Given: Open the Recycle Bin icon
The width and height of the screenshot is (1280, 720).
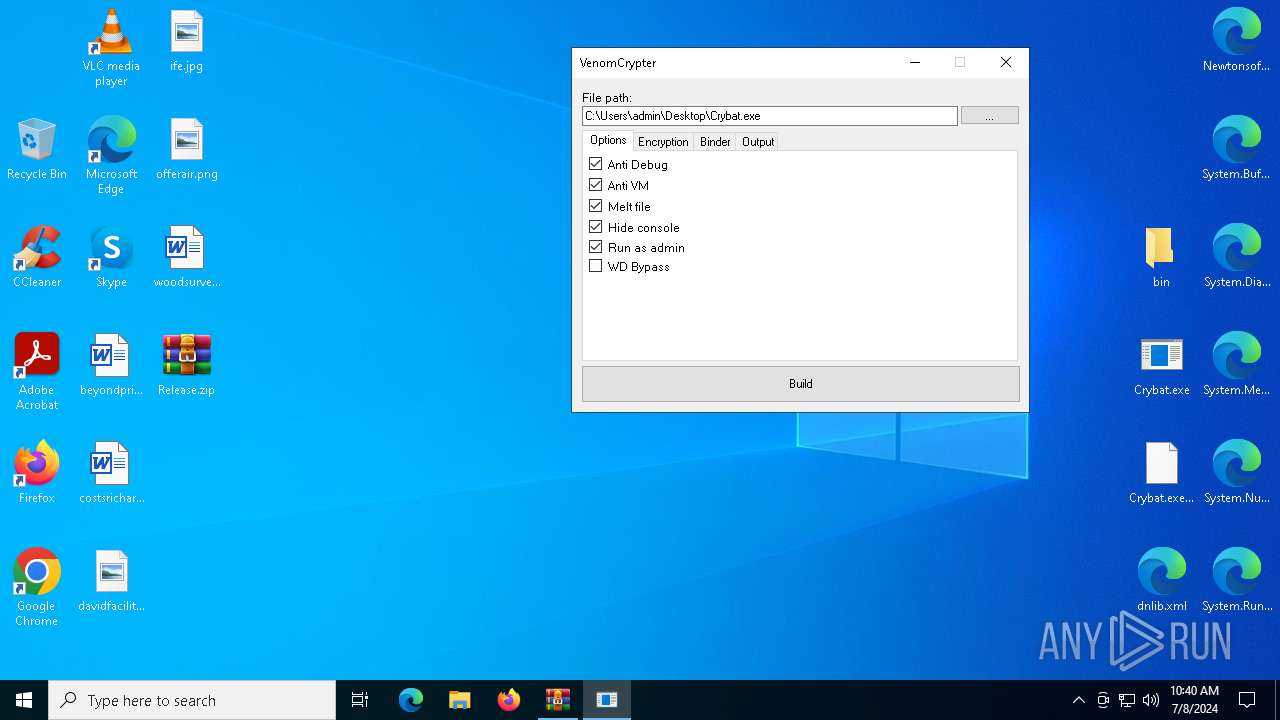Looking at the screenshot, I should [x=37, y=148].
